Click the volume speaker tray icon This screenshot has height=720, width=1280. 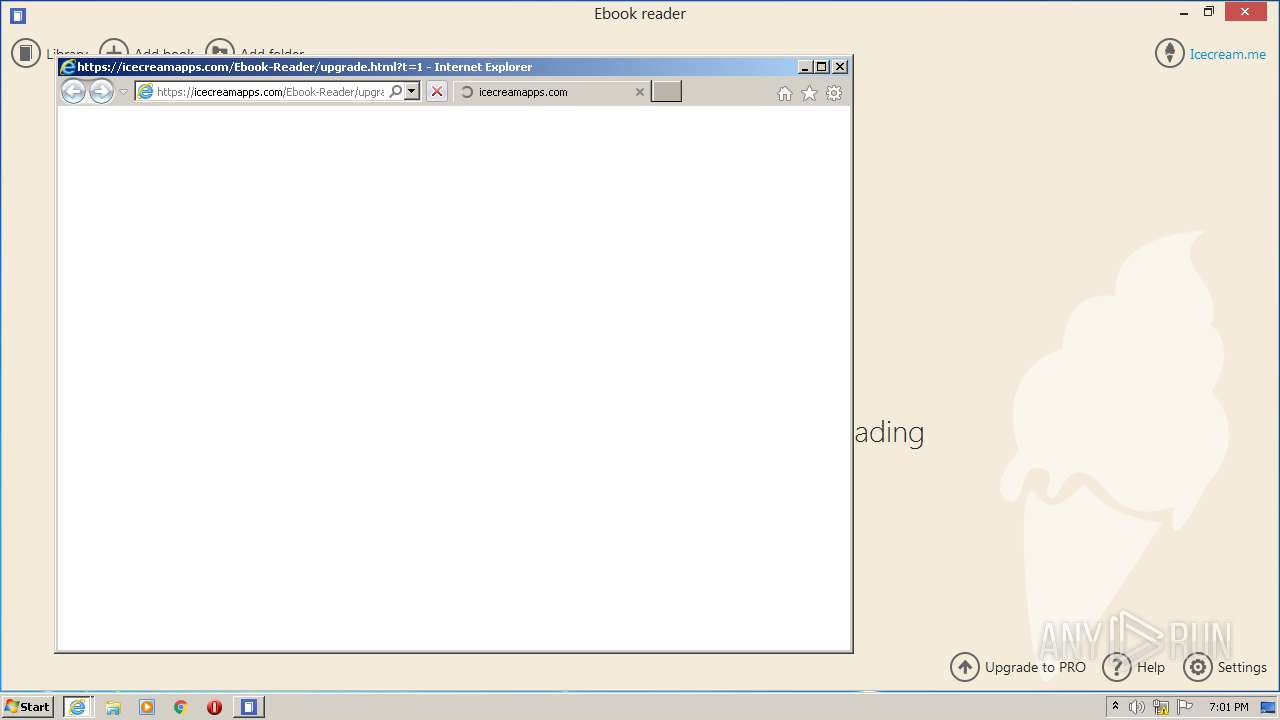[1137, 707]
